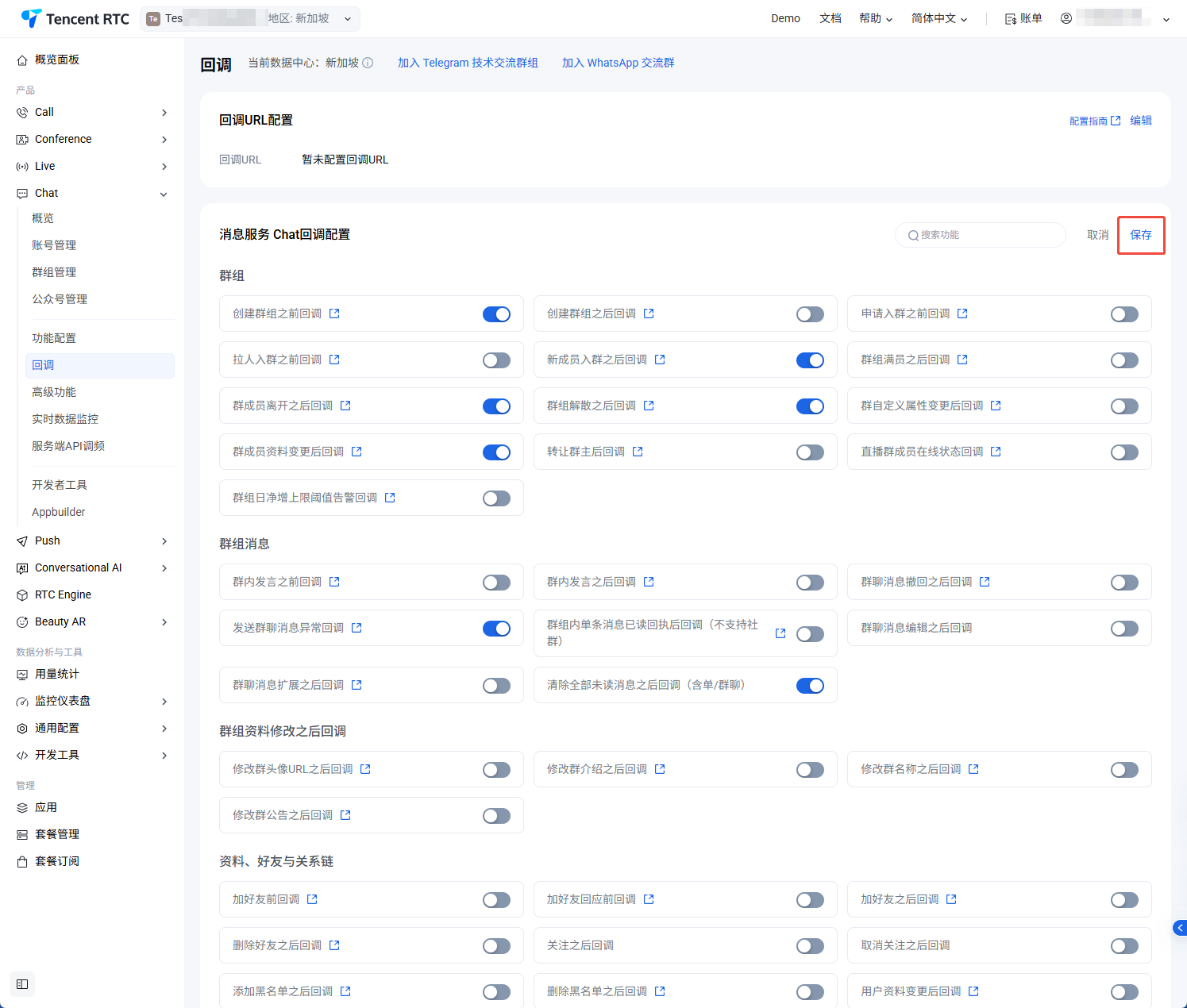1187x1008 pixels.
Task: Open doc link for 群聊消息撤回之后回调
Action: tap(985, 582)
